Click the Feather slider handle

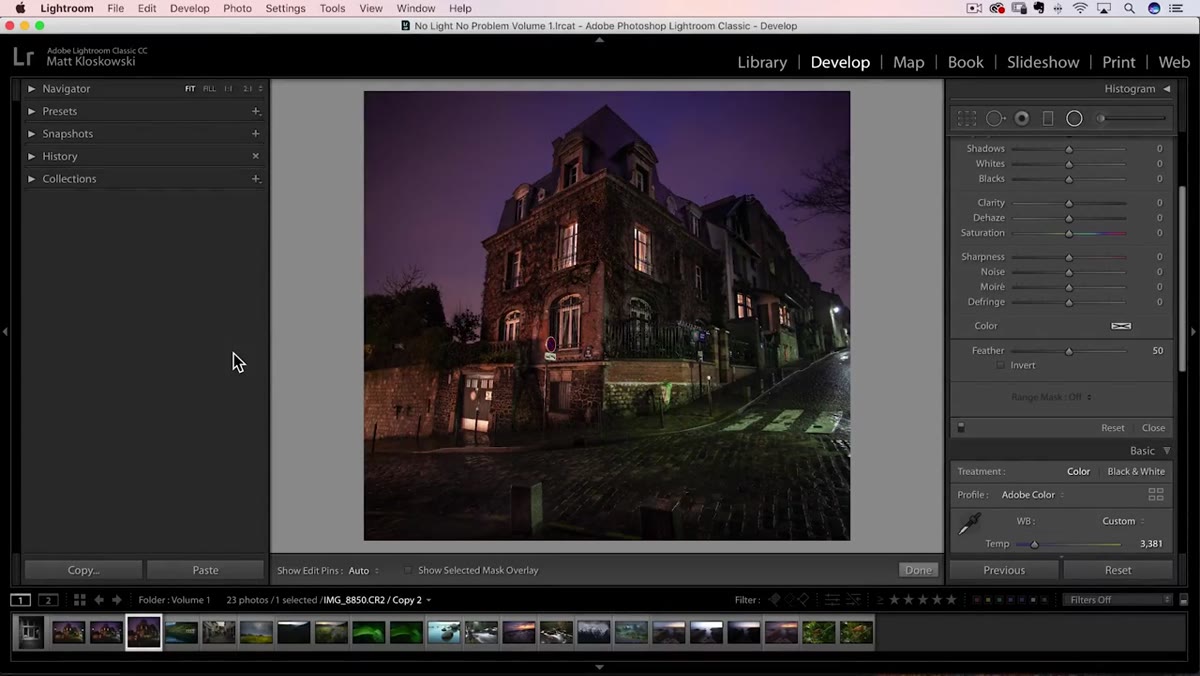point(1069,351)
